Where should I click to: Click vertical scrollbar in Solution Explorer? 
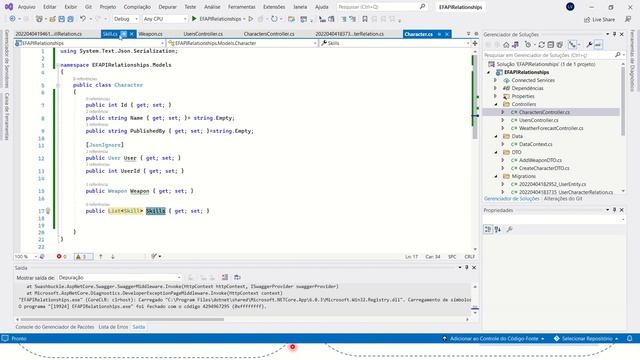(x=623, y=102)
